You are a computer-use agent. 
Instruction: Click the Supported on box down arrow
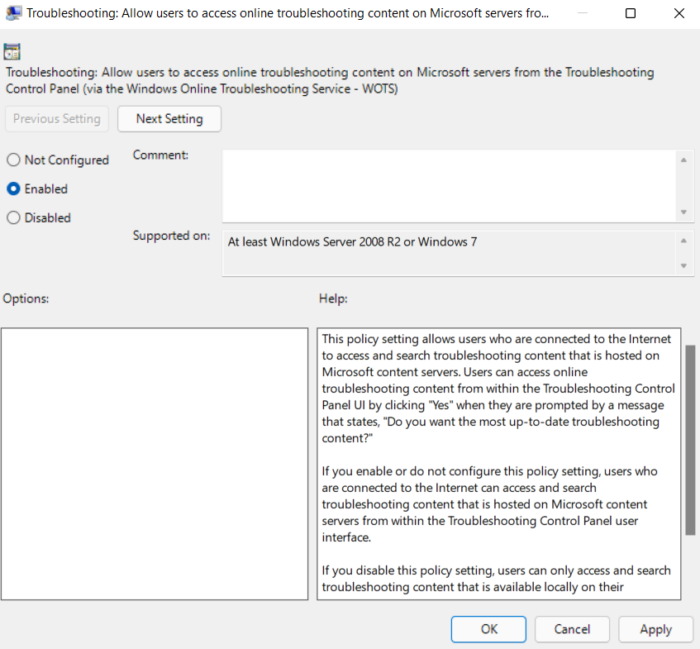(x=684, y=265)
